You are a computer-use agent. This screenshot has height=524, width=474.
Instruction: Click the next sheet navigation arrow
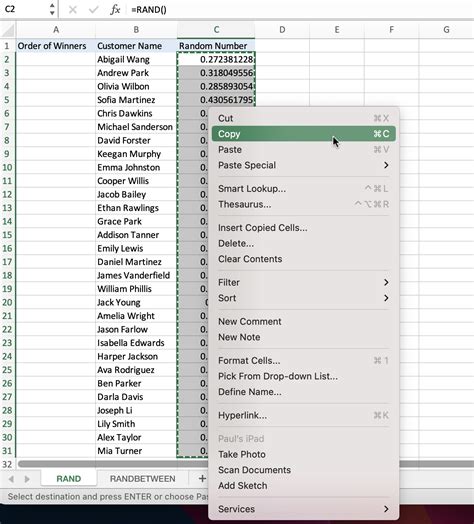[27, 479]
